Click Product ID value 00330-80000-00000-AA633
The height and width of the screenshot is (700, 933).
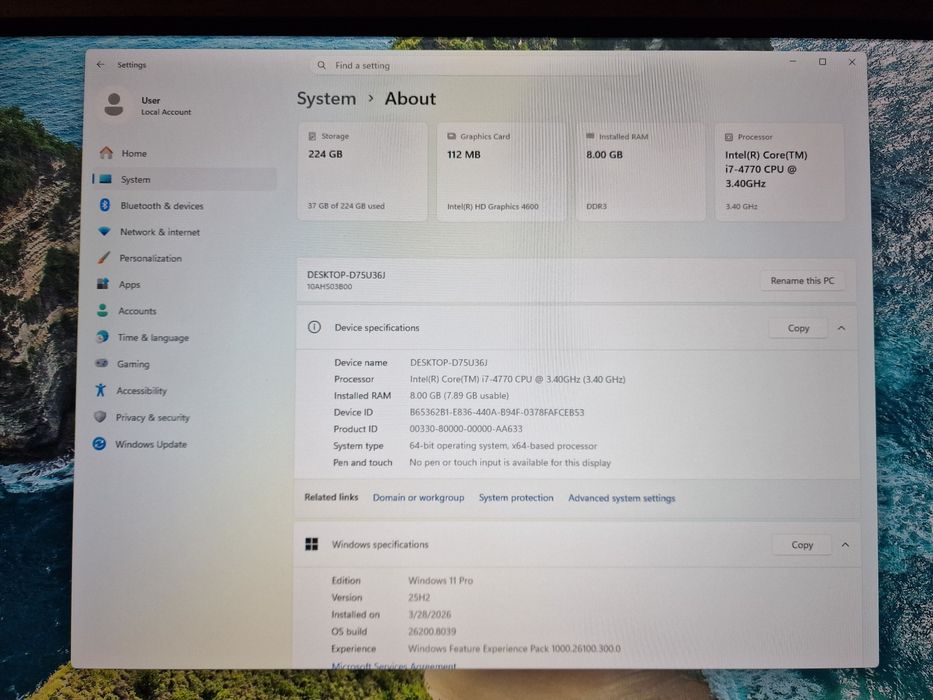tap(466, 429)
